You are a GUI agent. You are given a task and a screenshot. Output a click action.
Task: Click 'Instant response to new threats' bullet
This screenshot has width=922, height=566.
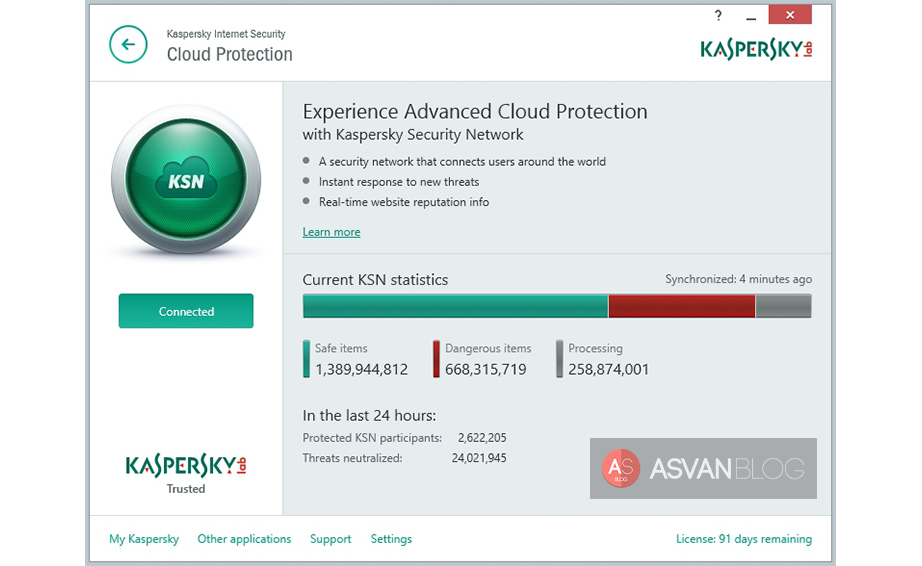[399, 182]
